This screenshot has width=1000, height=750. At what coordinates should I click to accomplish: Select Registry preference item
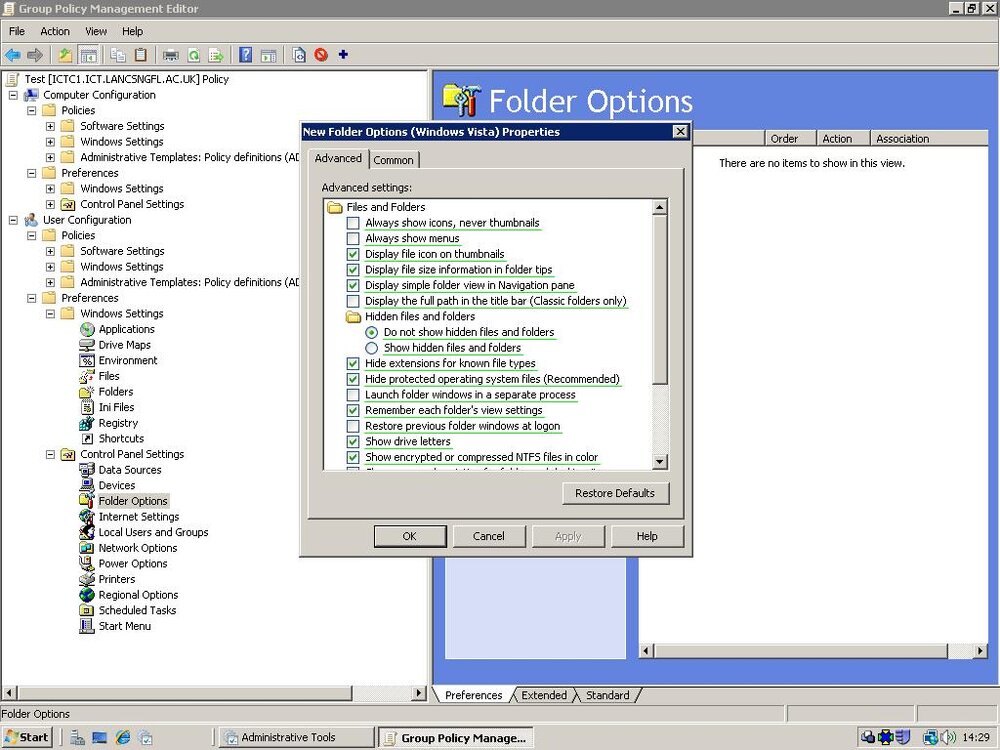118,423
